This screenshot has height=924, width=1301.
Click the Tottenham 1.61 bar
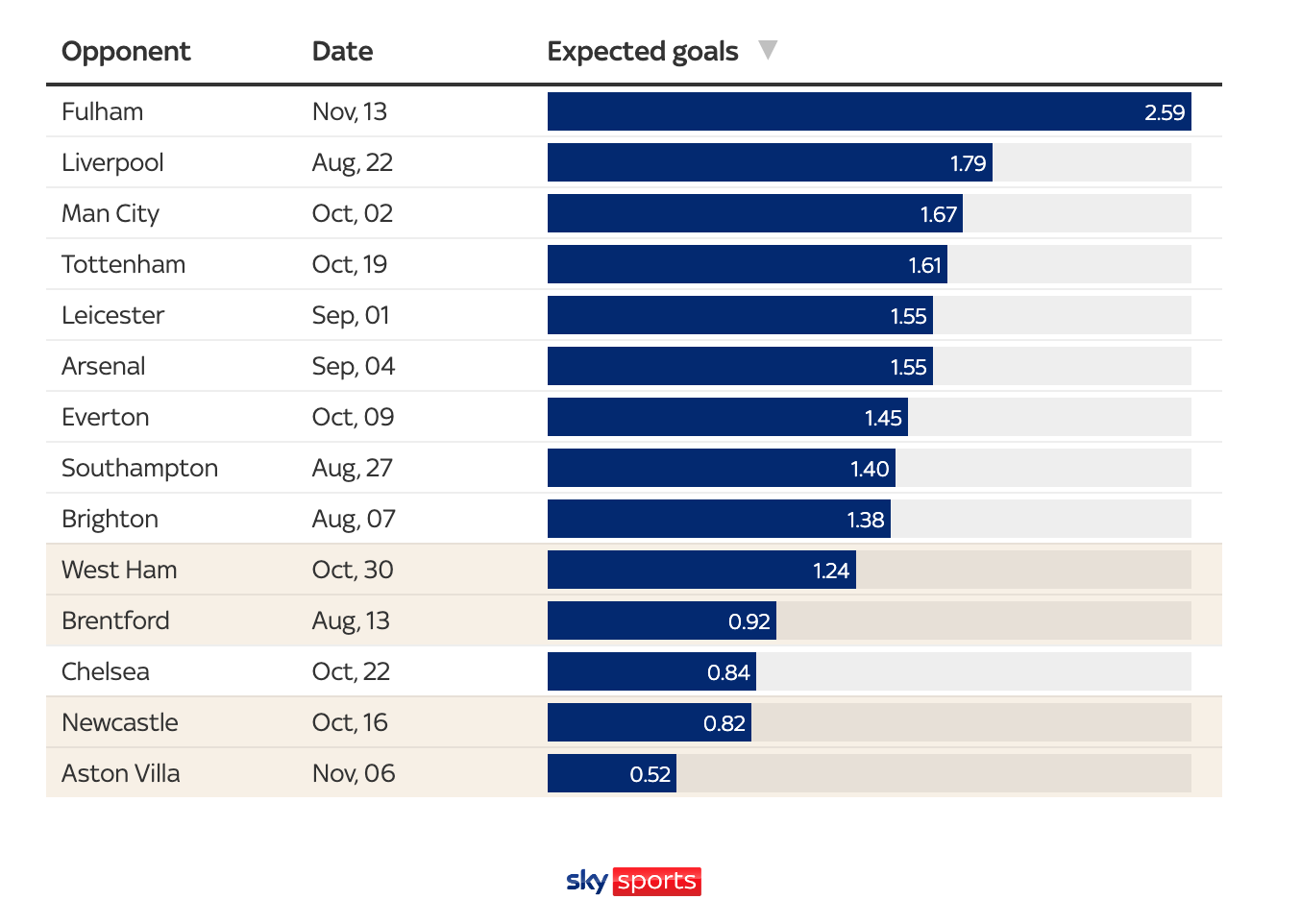pos(747,264)
